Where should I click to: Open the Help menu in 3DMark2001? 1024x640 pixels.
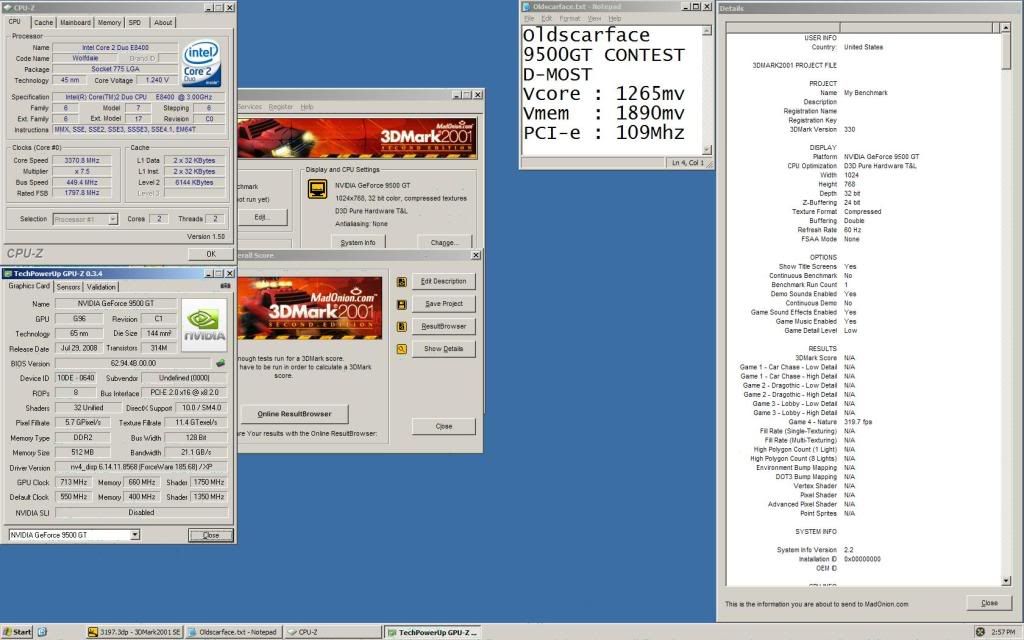(x=307, y=107)
